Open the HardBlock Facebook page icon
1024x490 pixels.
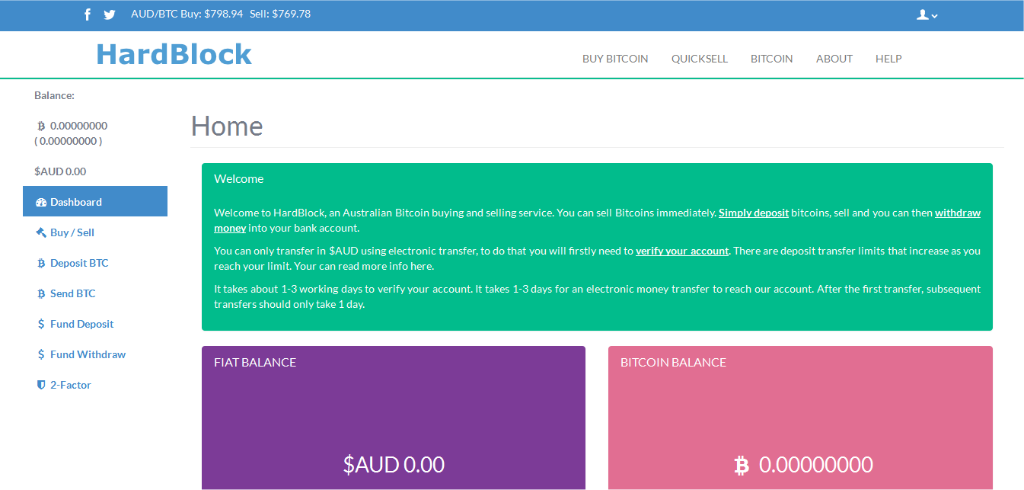(x=88, y=14)
